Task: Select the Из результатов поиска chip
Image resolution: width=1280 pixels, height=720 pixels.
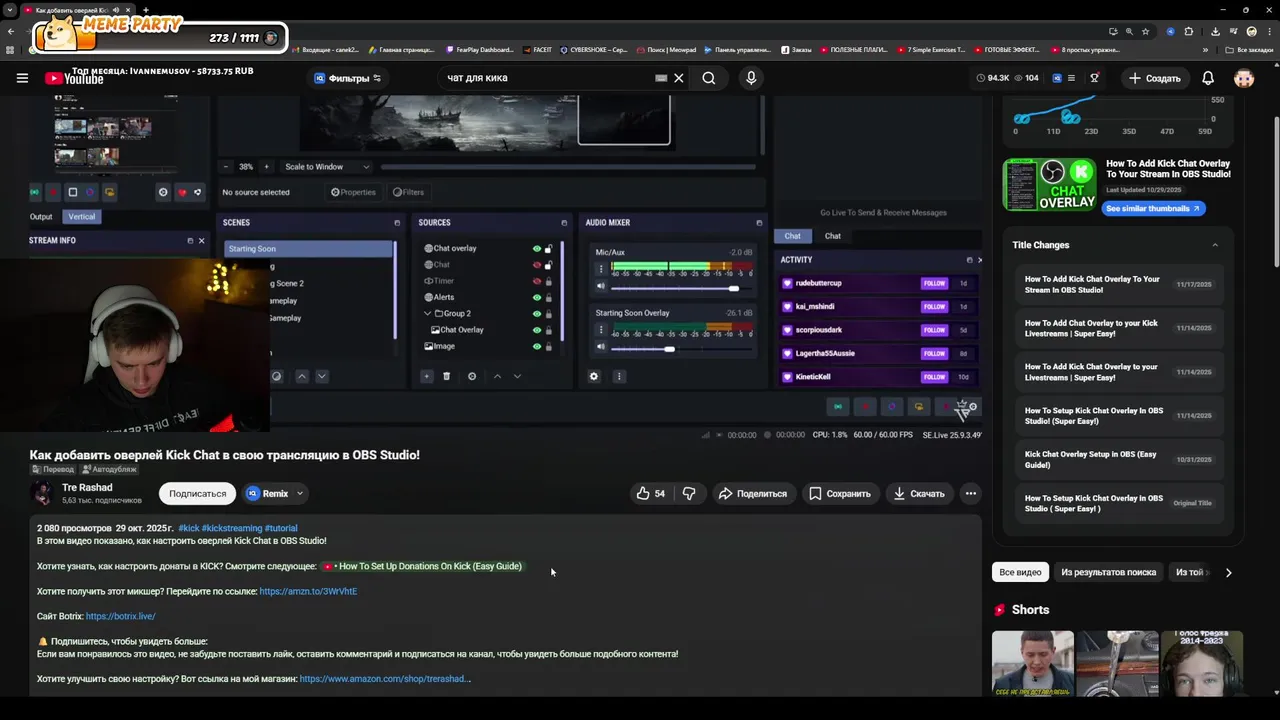Action: [1108, 572]
